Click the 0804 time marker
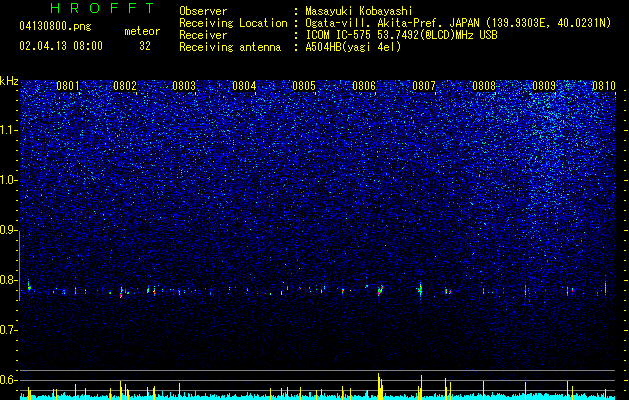 tap(244, 86)
